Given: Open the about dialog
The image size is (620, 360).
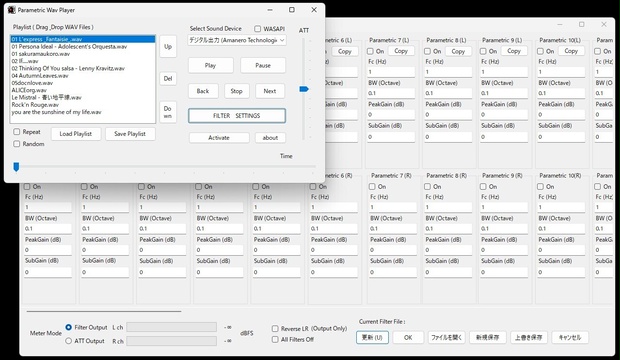Looking at the screenshot, I should point(270,138).
